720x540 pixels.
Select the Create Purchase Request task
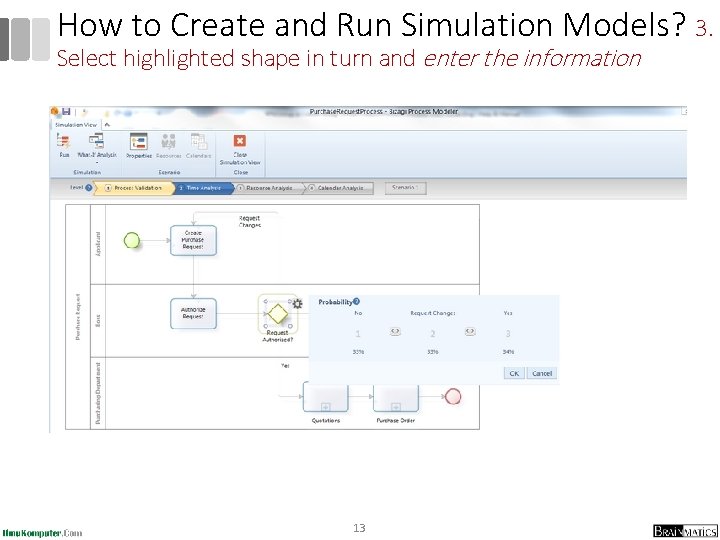click(193, 240)
